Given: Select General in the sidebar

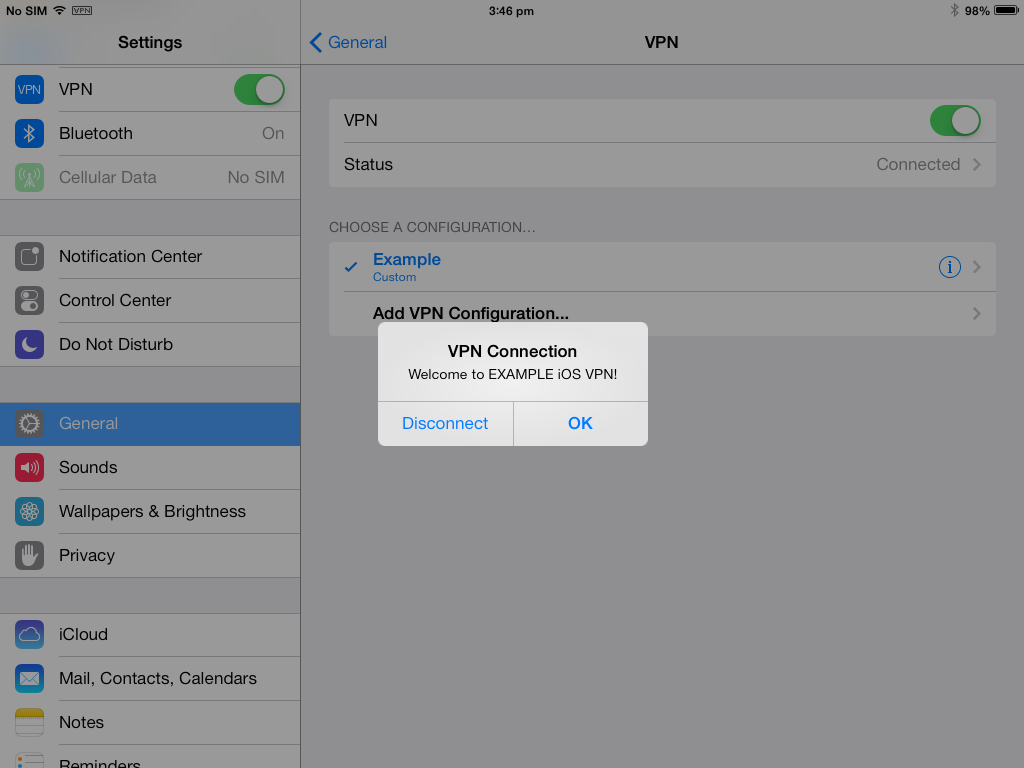Looking at the screenshot, I should [x=150, y=424].
